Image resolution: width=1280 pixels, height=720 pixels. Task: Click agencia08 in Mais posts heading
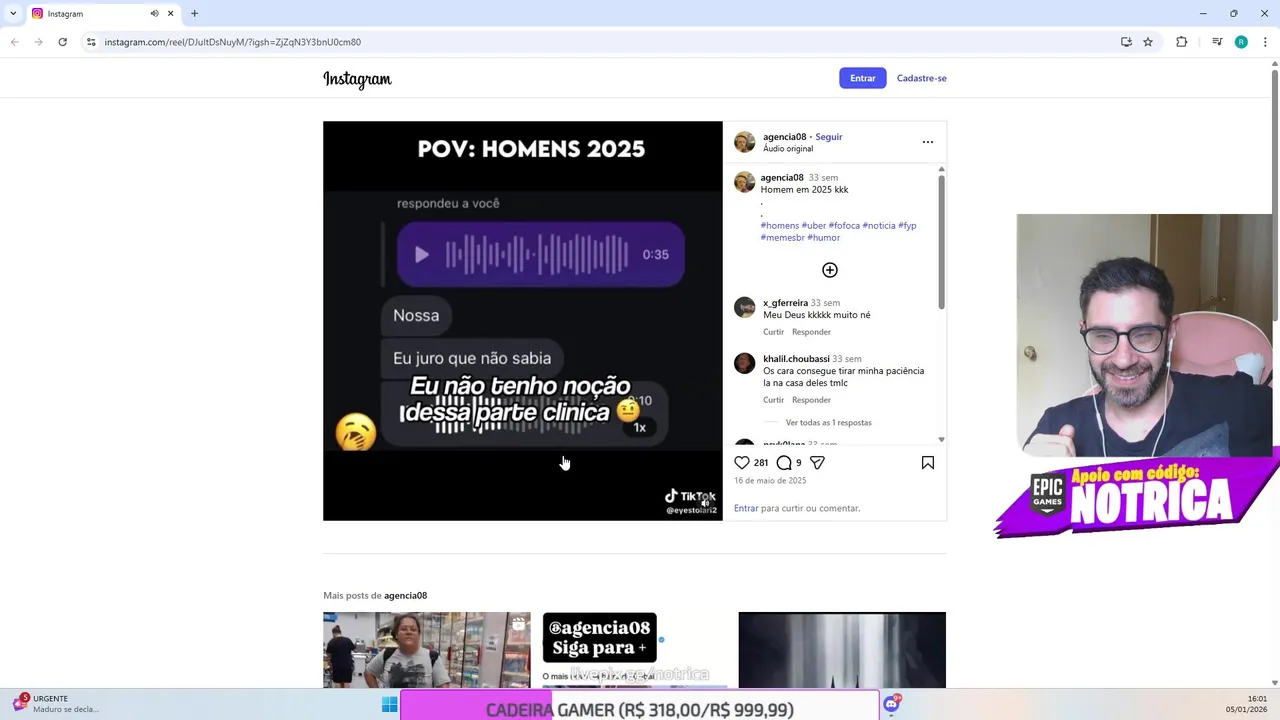point(405,595)
